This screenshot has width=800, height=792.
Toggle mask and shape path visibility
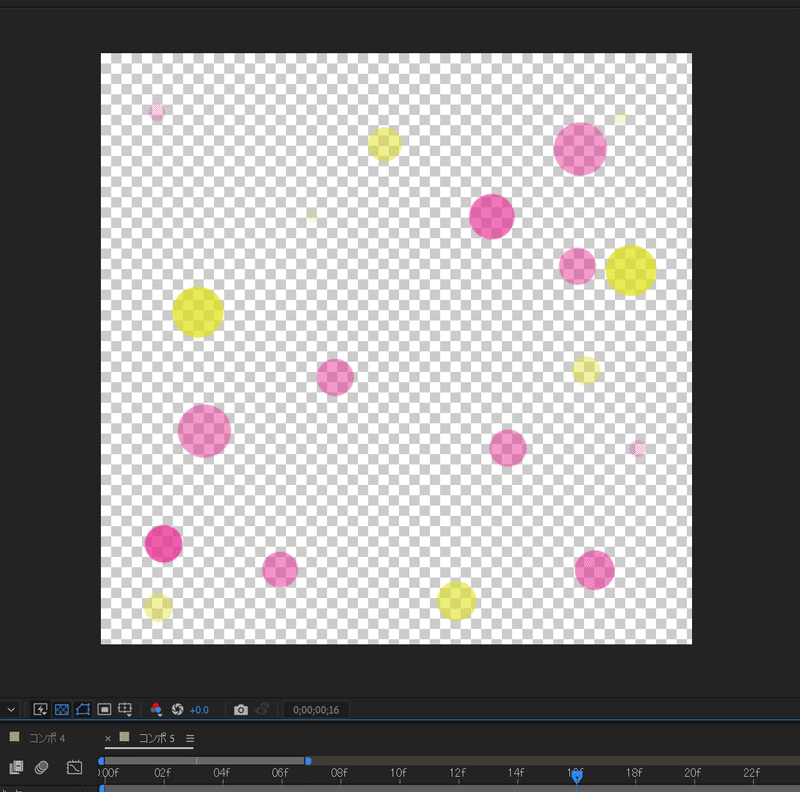pyautogui.click(x=83, y=709)
